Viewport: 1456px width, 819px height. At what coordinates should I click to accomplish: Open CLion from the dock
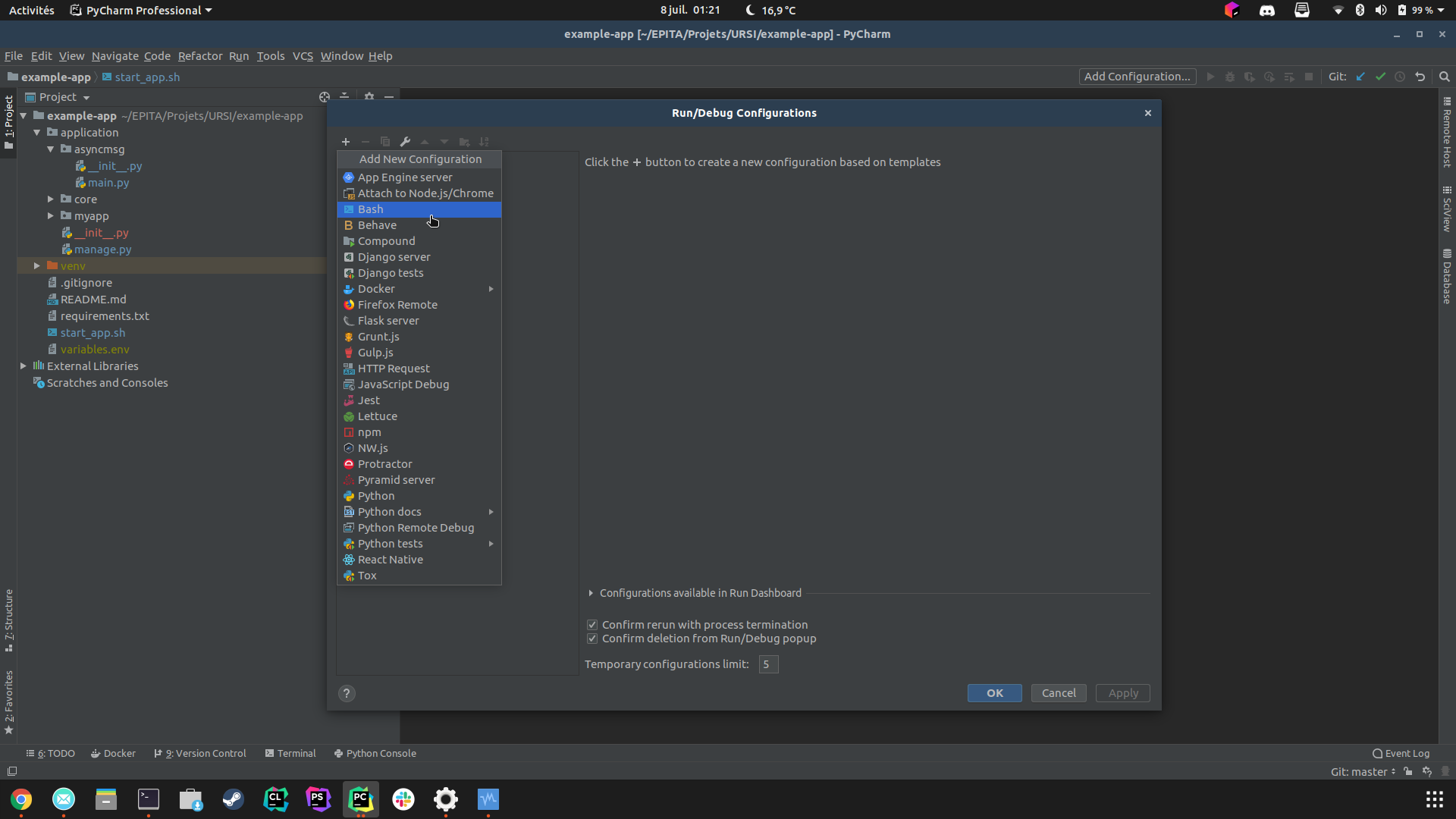(276, 799)
